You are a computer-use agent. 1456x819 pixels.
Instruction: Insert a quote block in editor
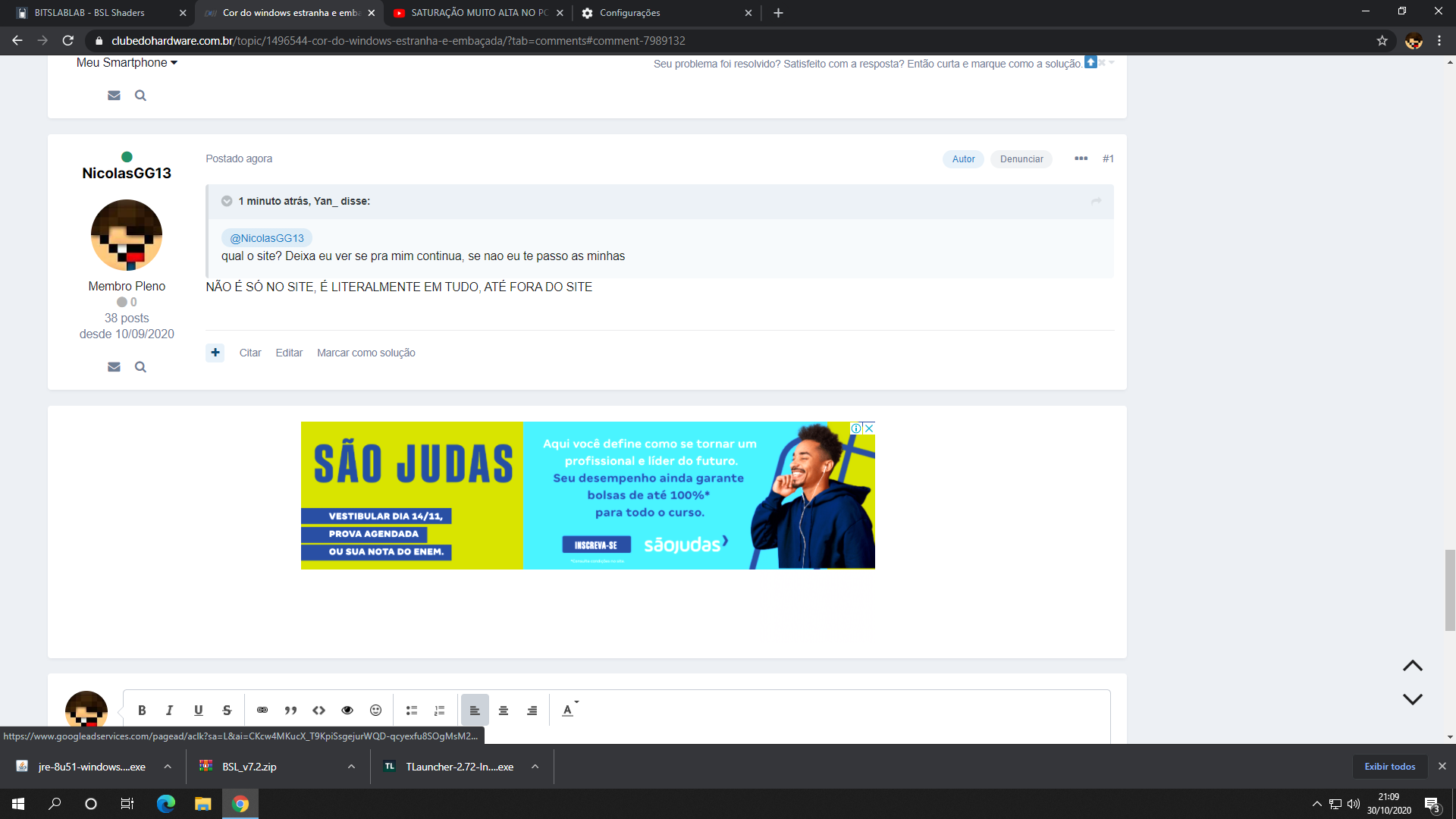(290, 711)
